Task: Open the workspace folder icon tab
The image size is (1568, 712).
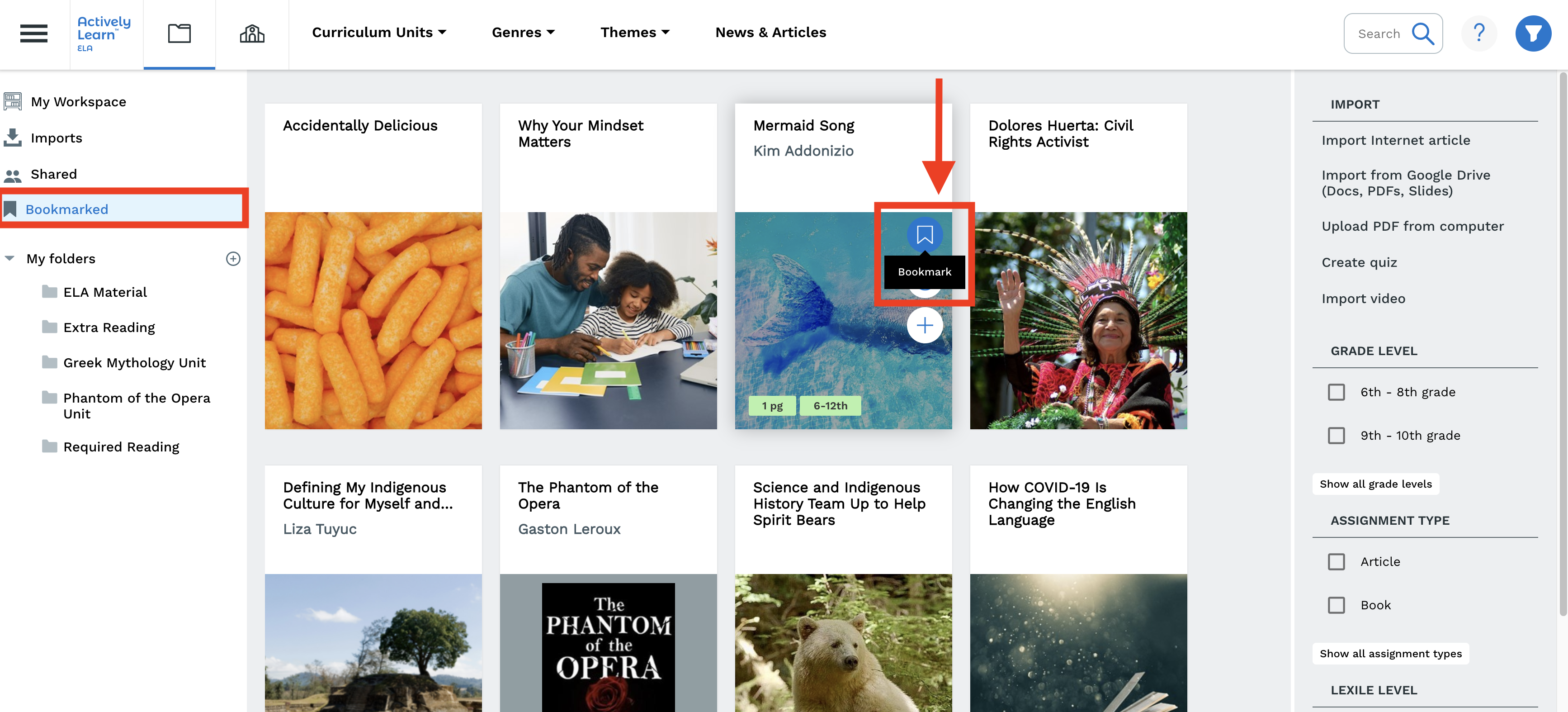Action: coord(179,33)
